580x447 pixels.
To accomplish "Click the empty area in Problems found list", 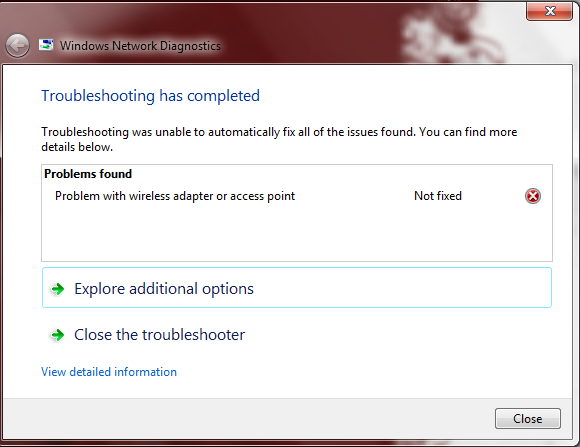I will (297, 233).
